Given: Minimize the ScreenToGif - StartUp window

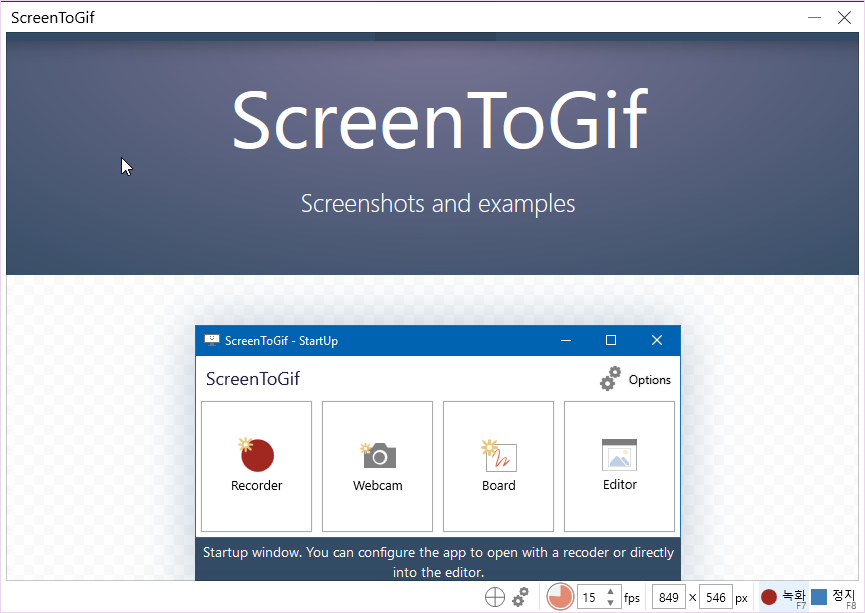Looking at the screenshot, I should click(x=566, y=340).
